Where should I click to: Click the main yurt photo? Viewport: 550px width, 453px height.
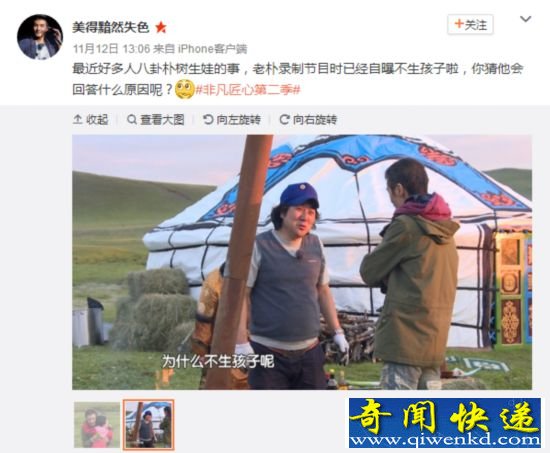[x=302, y=262]
